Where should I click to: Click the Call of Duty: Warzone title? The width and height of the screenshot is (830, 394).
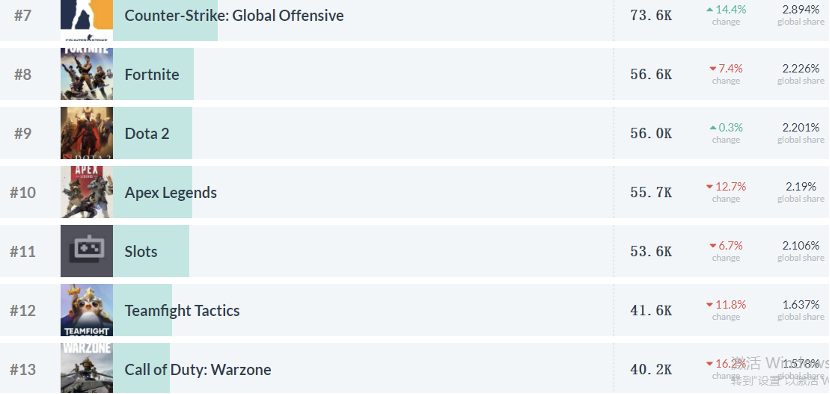pos(198,370)
